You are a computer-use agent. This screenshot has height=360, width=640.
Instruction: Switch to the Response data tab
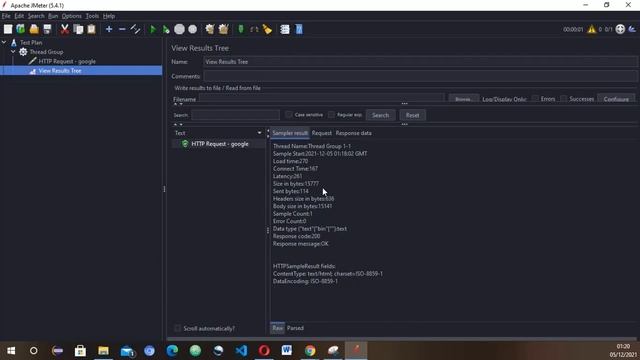tap(353, 133)
